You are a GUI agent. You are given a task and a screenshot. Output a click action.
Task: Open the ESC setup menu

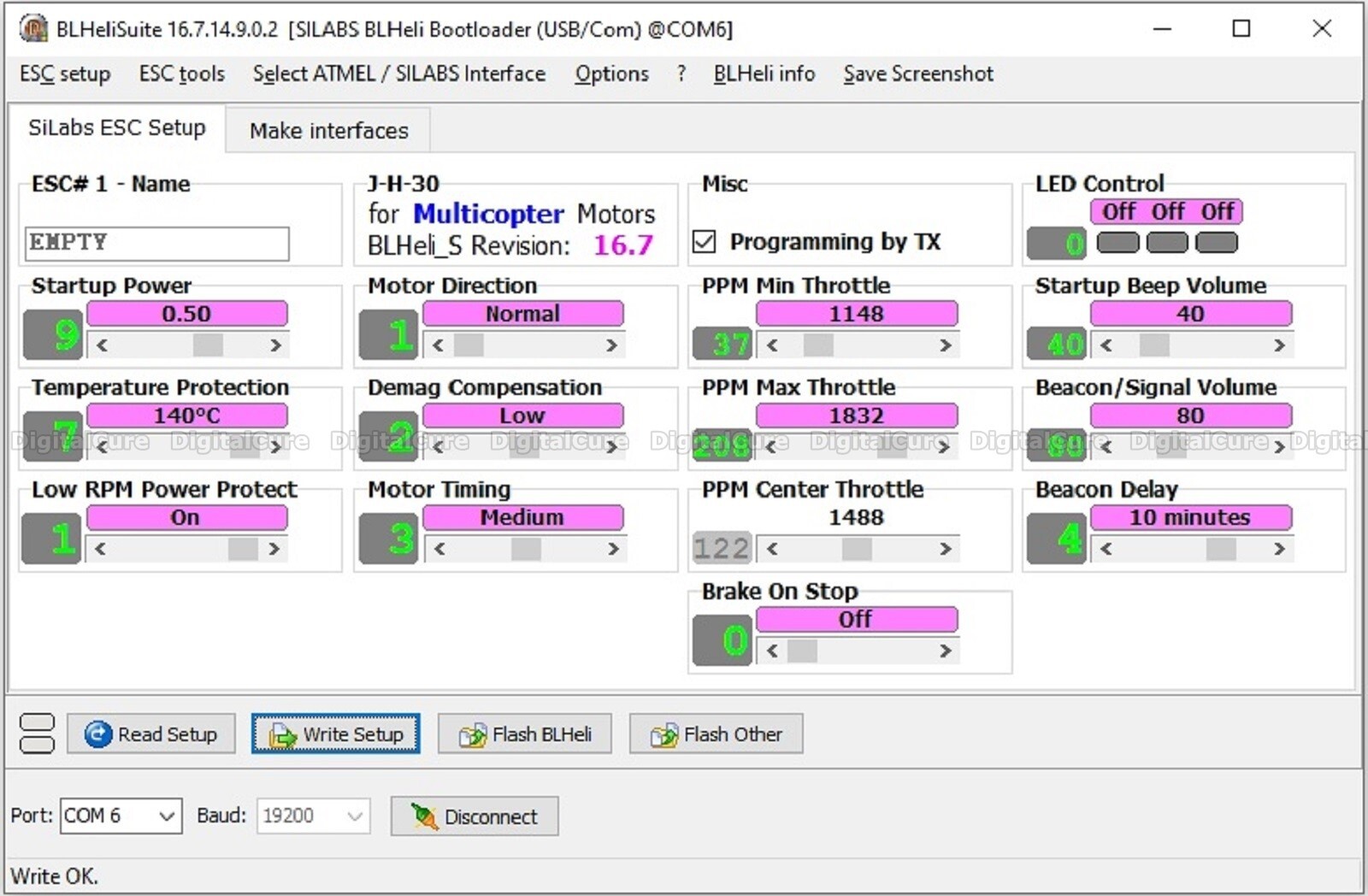[65, 74]
